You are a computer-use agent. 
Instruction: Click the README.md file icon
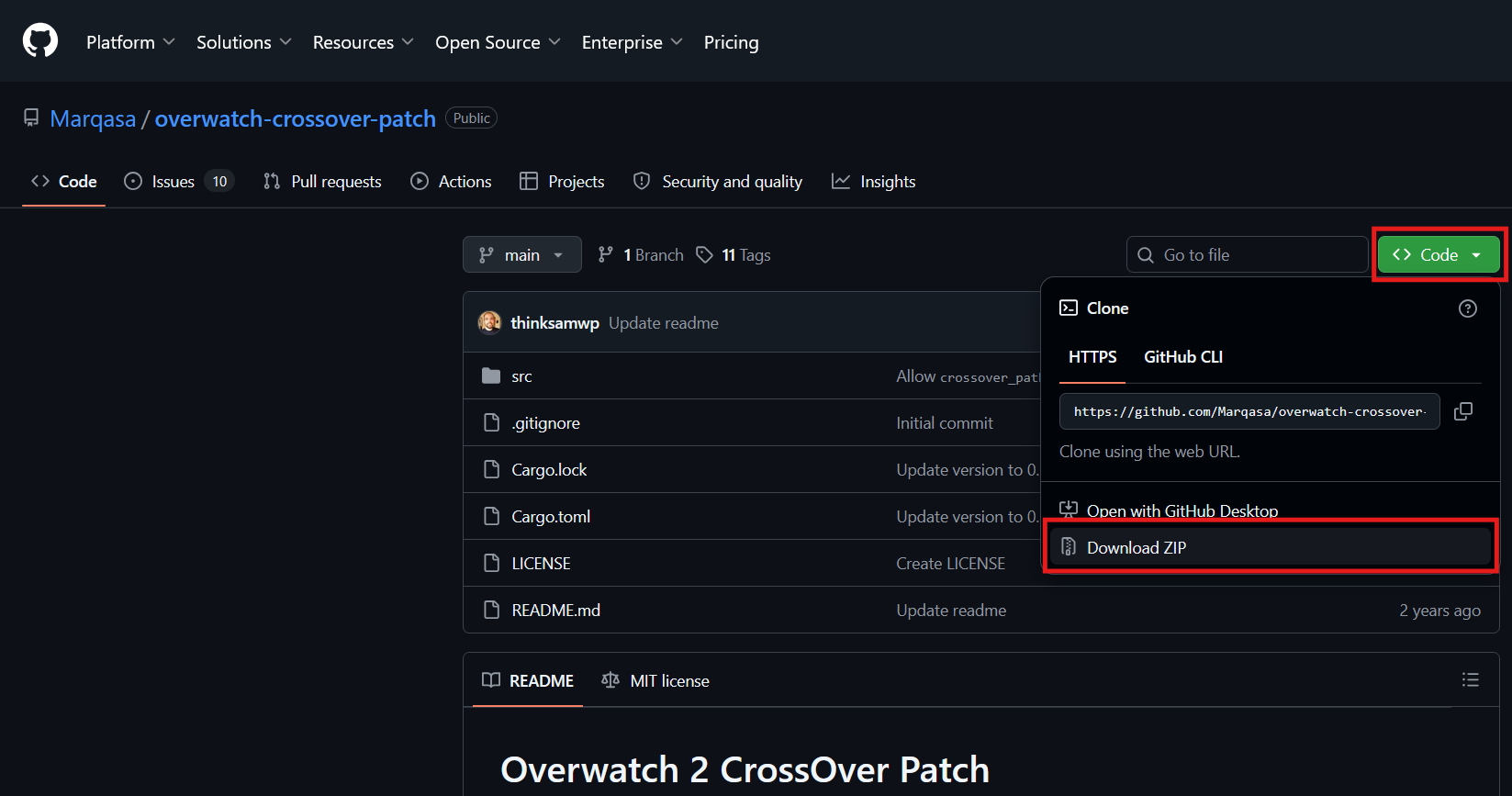pyautogui.click(x=491, y=610)
